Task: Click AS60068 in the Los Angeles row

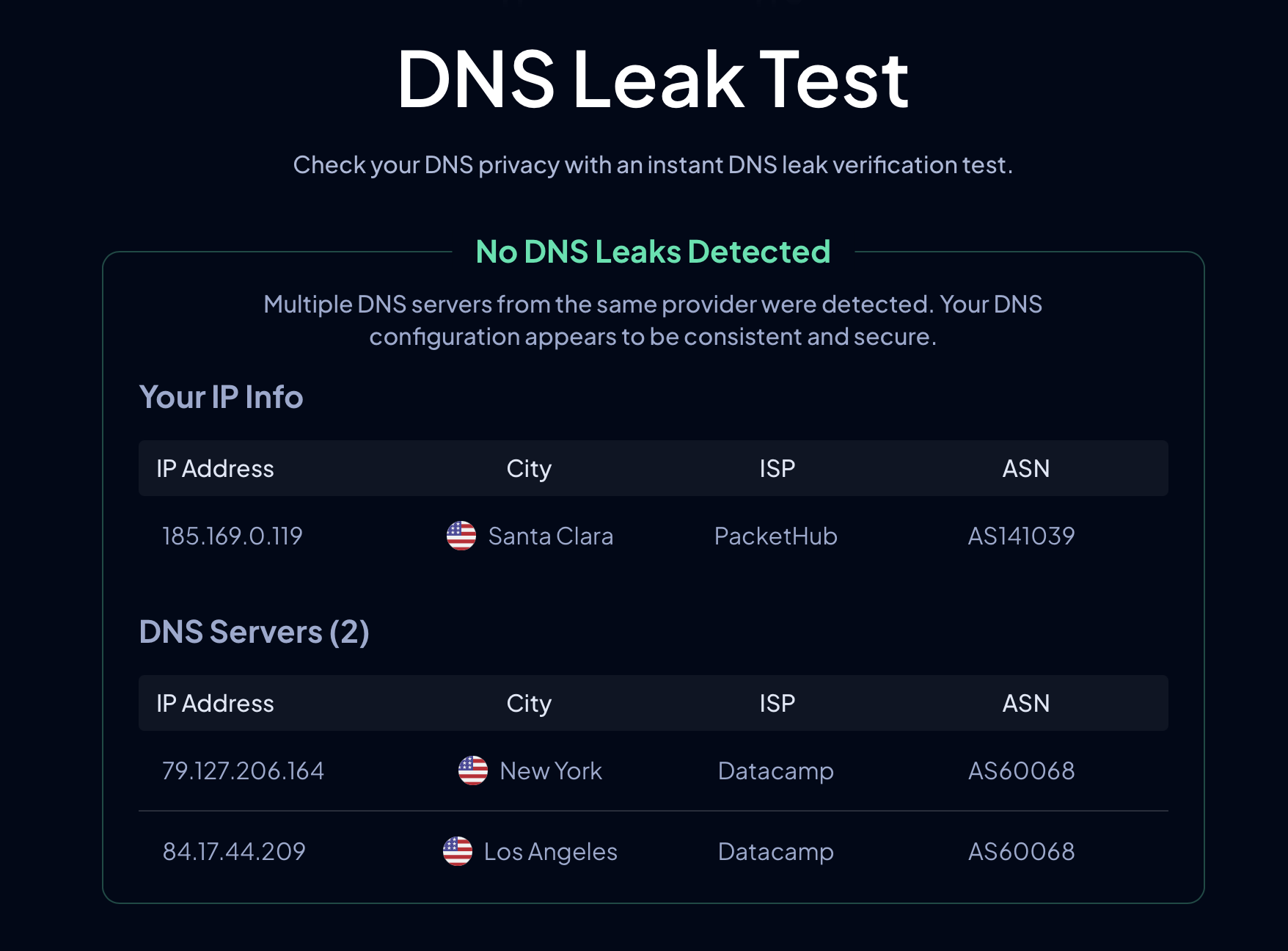Action: click(1021, 851)
